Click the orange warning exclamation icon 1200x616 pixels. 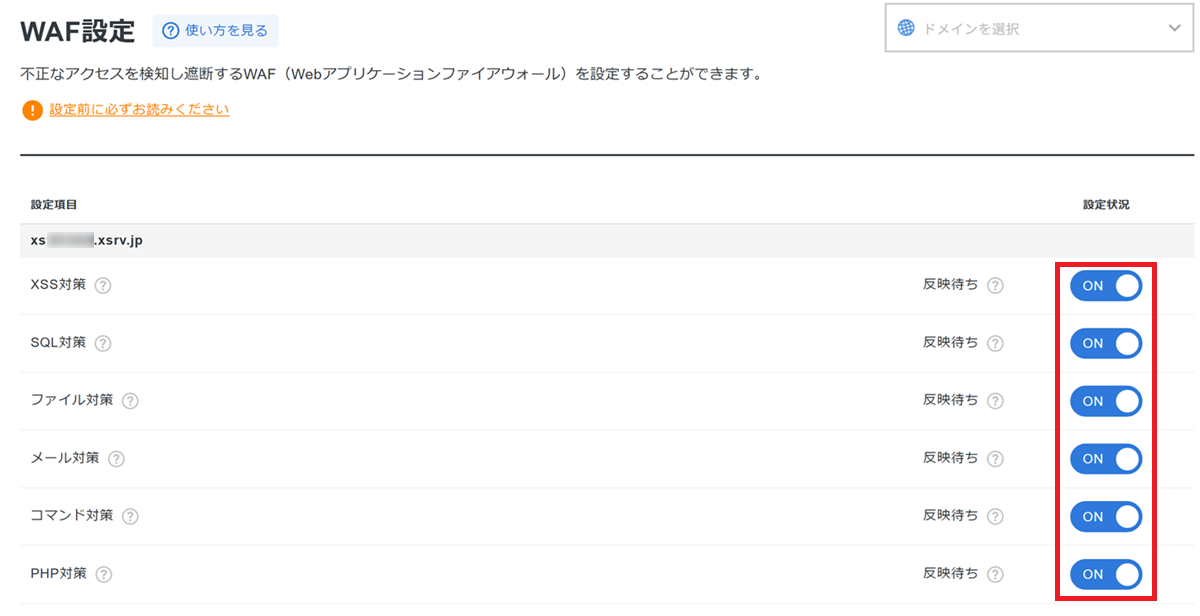tap(32, 110)
